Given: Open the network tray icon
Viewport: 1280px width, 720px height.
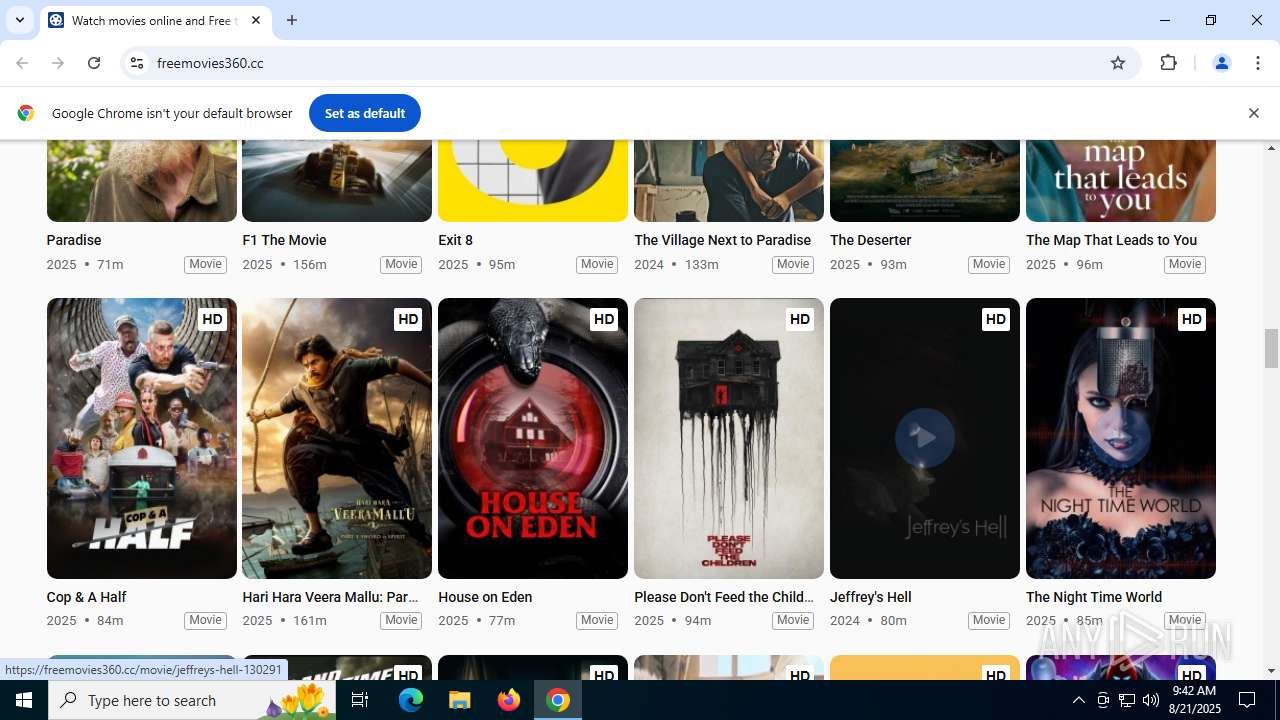Looking at the screenshot, I should (x=1126, y=700).
